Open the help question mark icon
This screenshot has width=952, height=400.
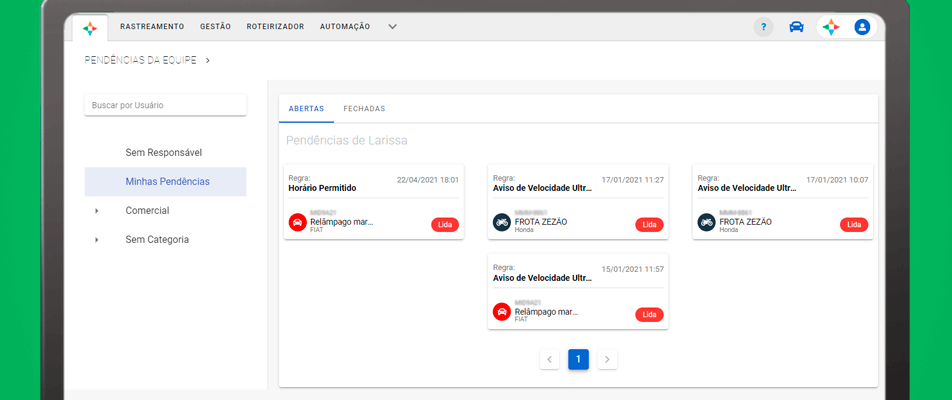pos(764,27)
